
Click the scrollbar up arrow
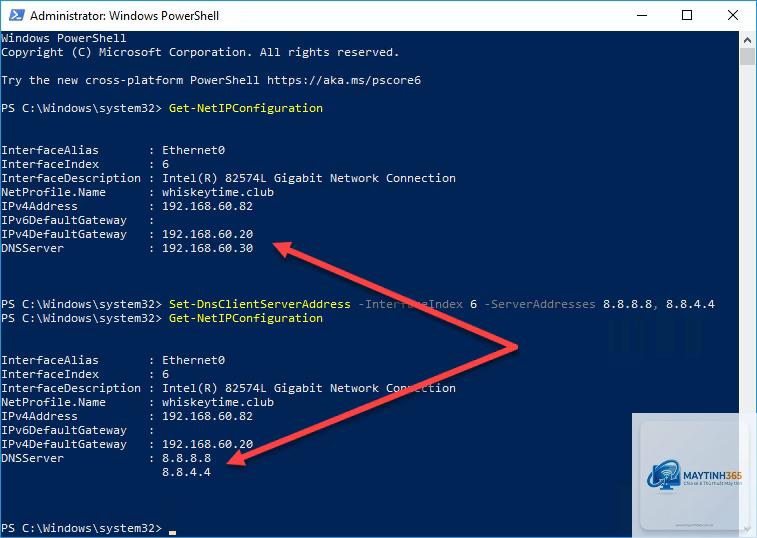coord(747,41)
